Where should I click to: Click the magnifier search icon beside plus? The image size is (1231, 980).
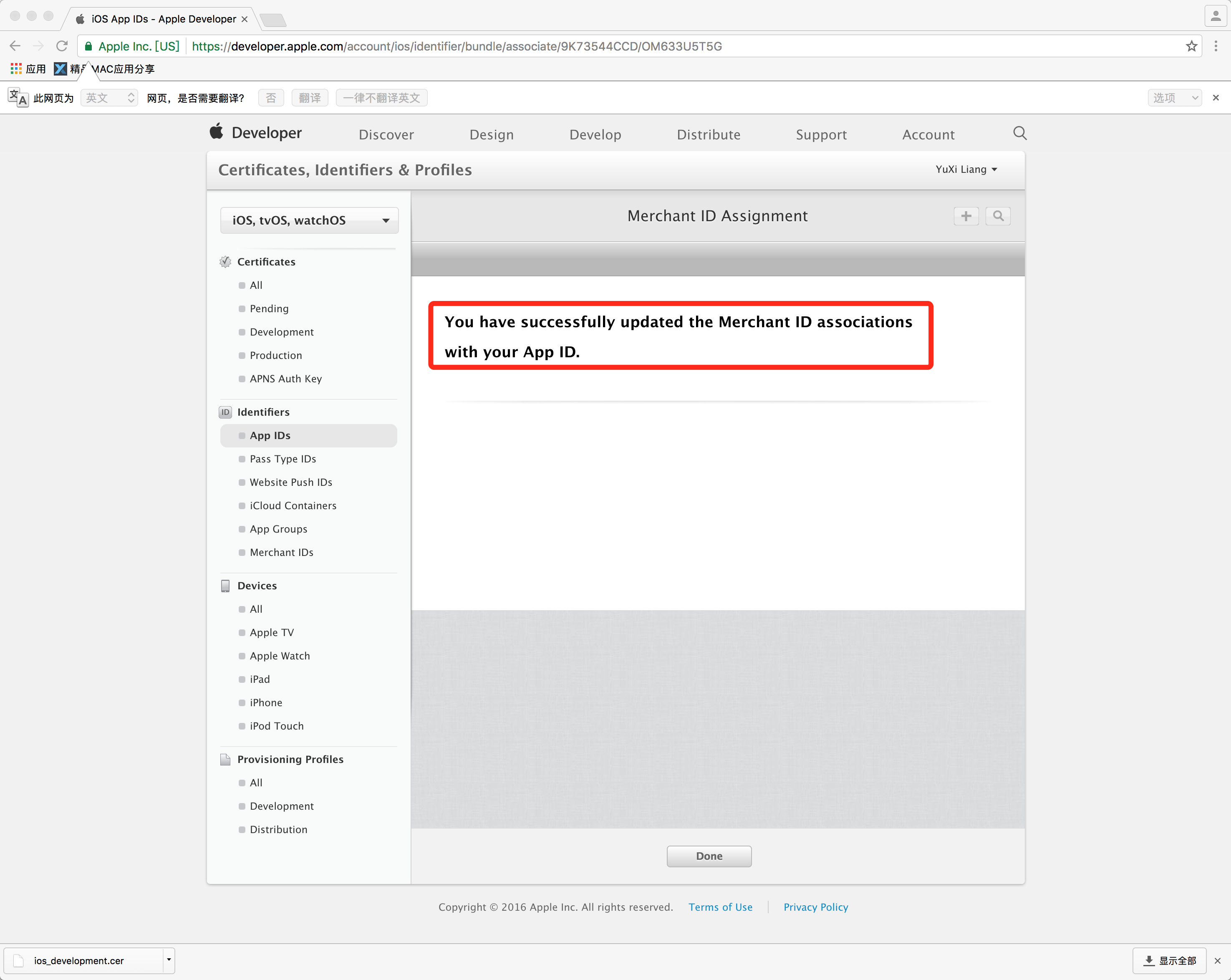click(x=997, y=216)
